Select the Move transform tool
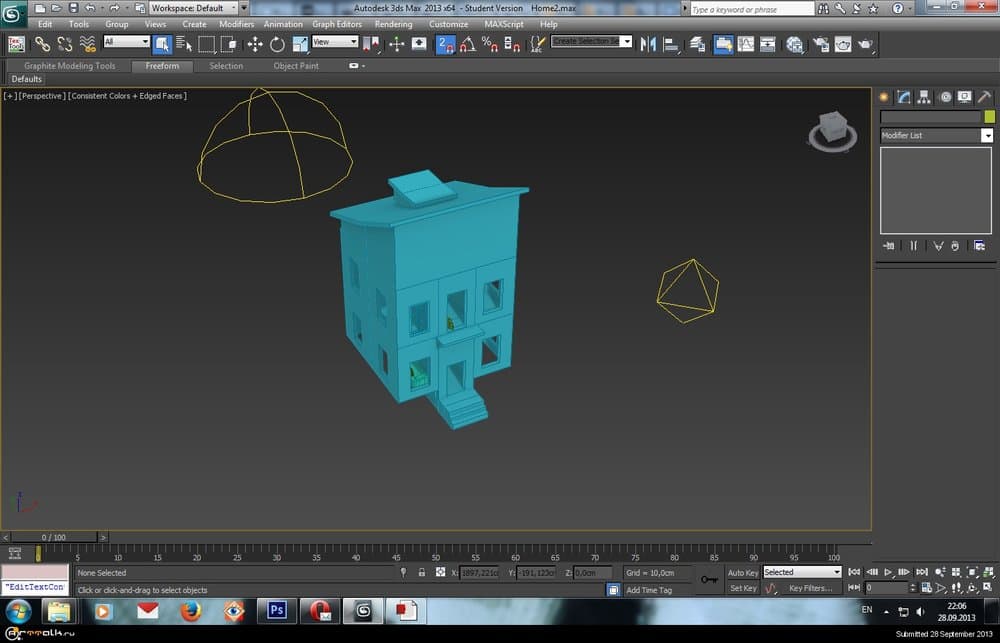 click(x=255, y=44)
